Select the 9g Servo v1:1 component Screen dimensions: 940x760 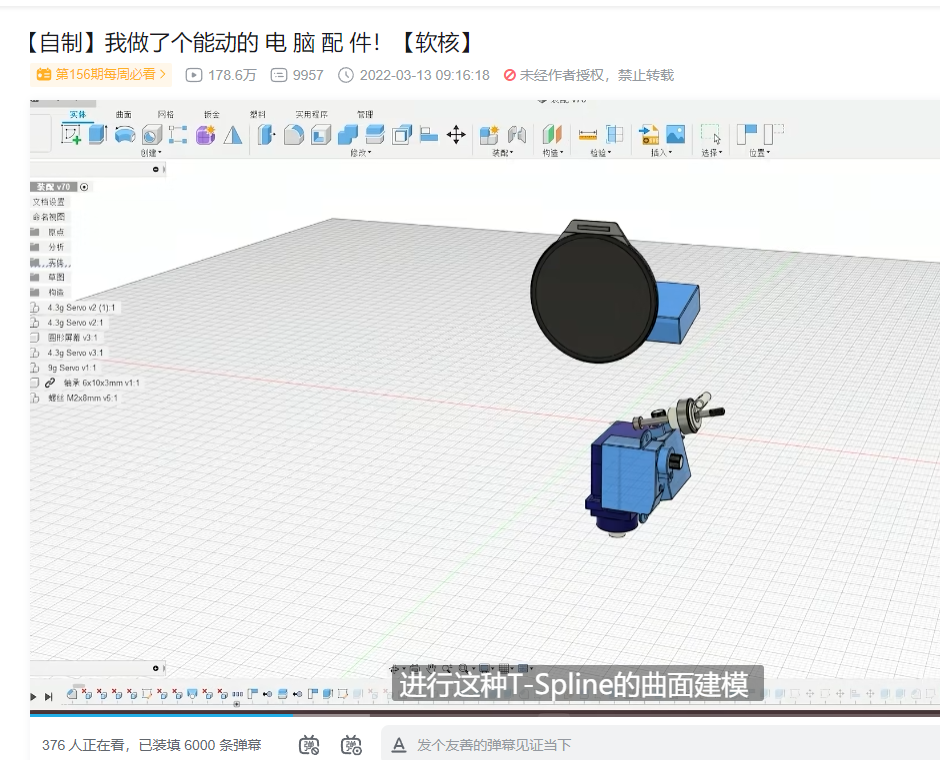point(71,367)
